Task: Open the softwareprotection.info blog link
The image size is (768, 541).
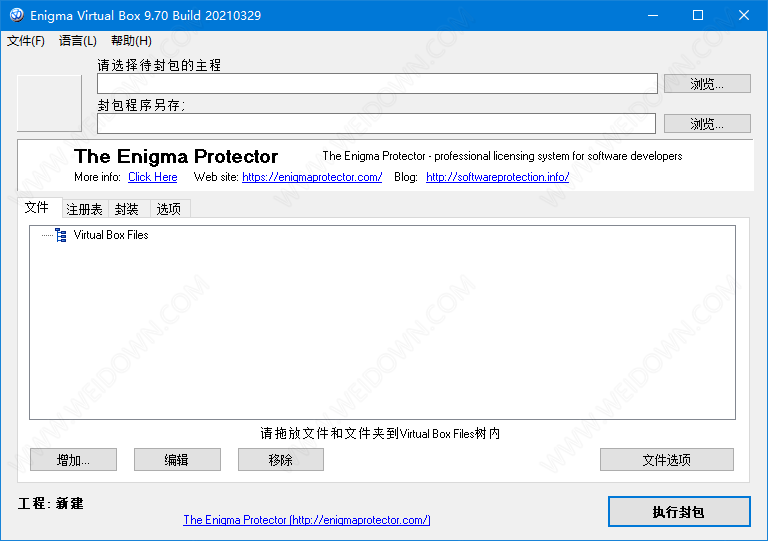Action: point(498,177)
